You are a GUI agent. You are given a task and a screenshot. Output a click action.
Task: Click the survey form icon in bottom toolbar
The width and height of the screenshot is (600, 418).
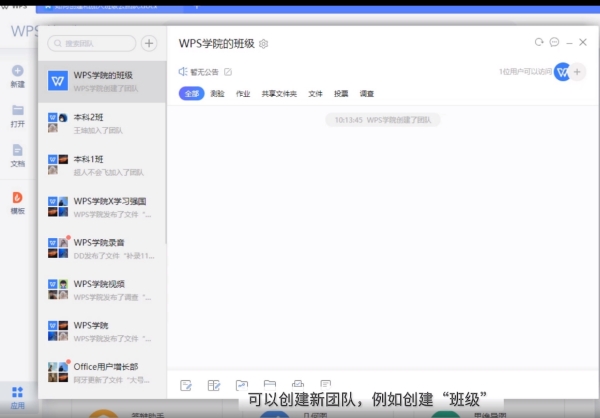point(326,384)
